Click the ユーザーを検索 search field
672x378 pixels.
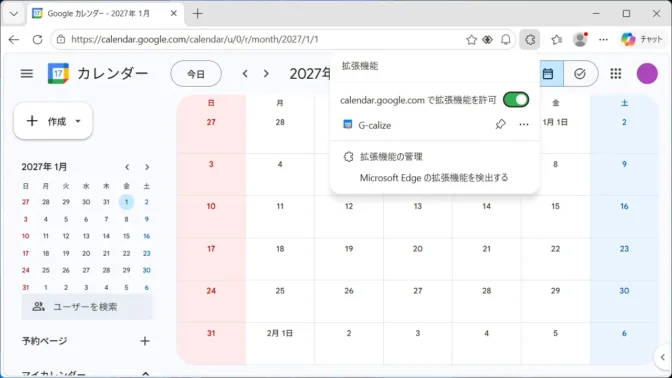click(87, 307)
